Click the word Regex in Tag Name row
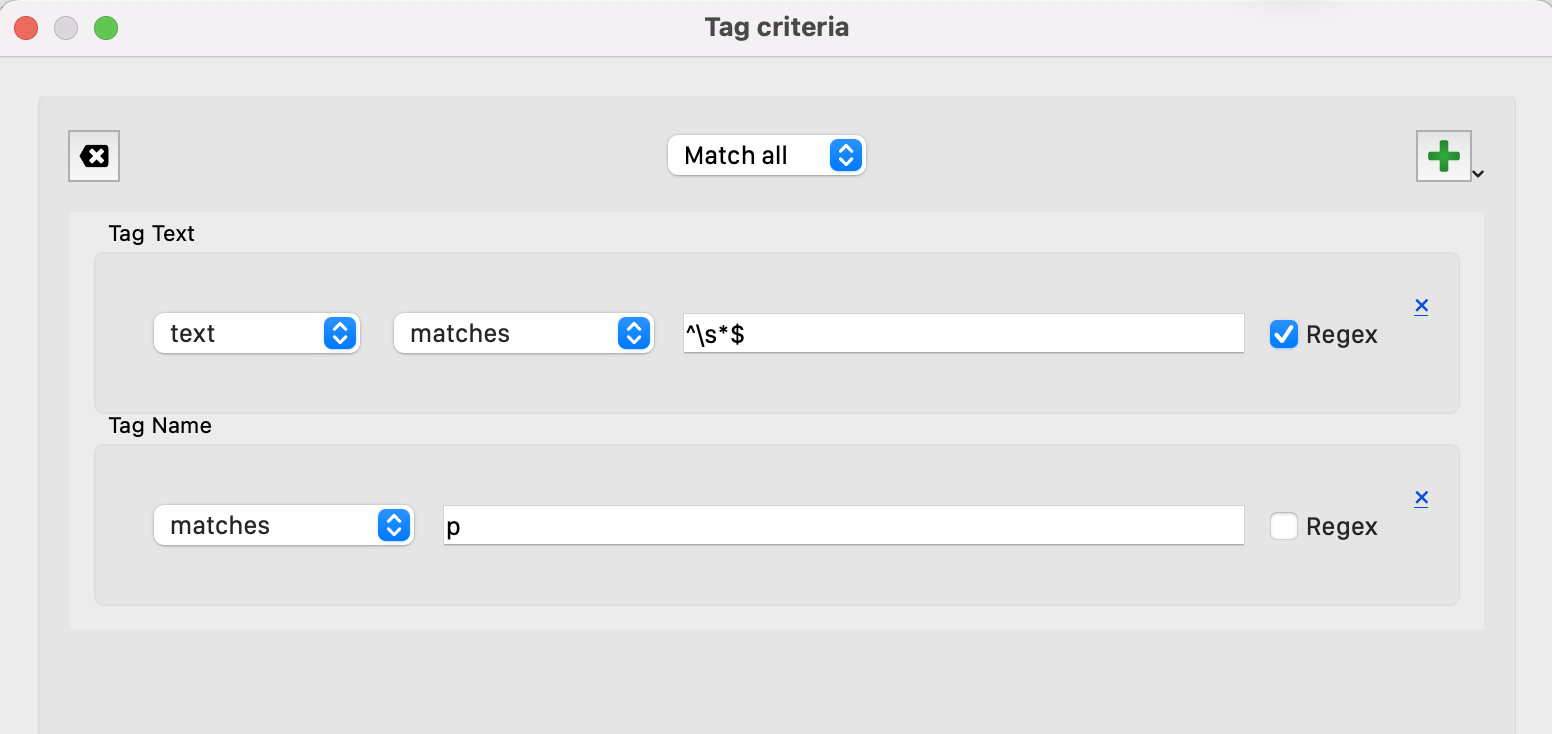 pyautogui.click(x=1341, y=527)
